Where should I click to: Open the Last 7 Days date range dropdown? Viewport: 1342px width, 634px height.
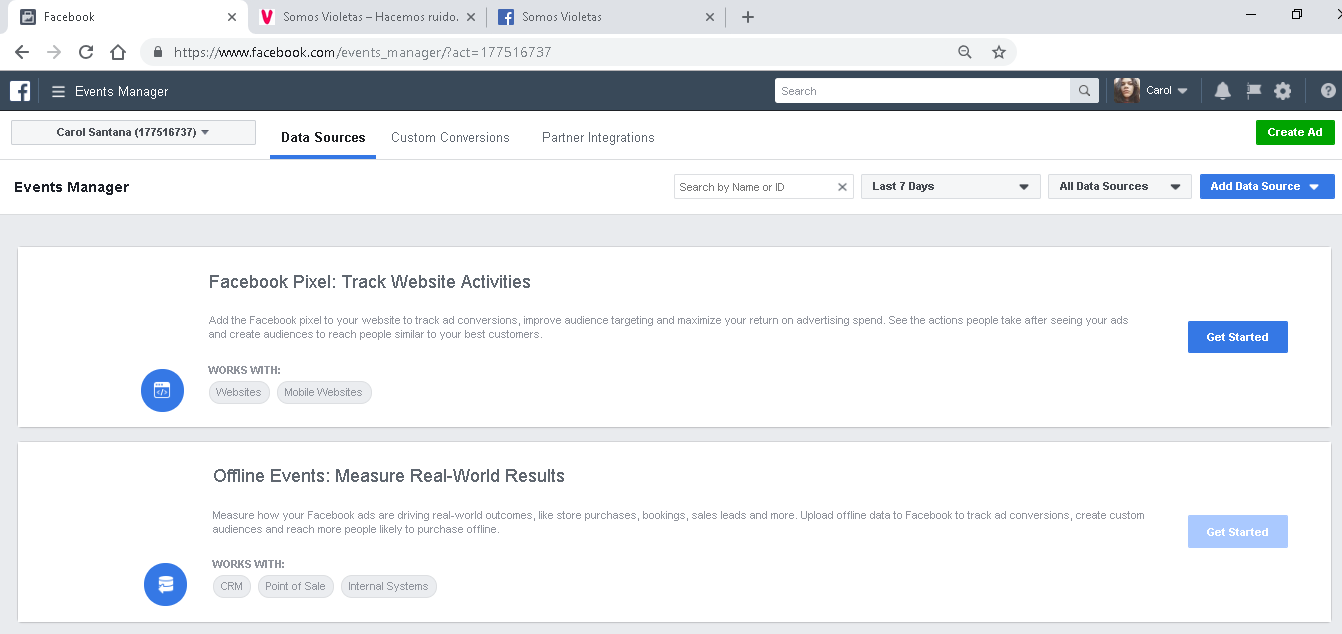(x=950, y=187)
